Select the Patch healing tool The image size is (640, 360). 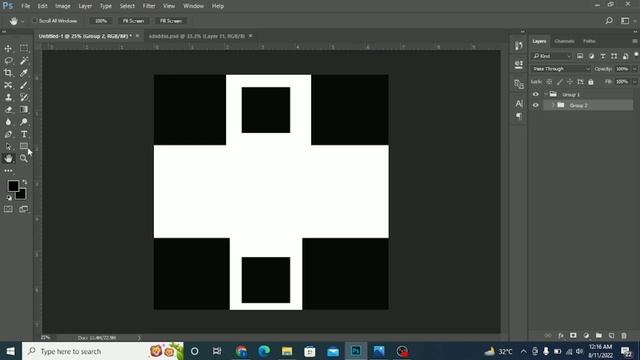8,85
